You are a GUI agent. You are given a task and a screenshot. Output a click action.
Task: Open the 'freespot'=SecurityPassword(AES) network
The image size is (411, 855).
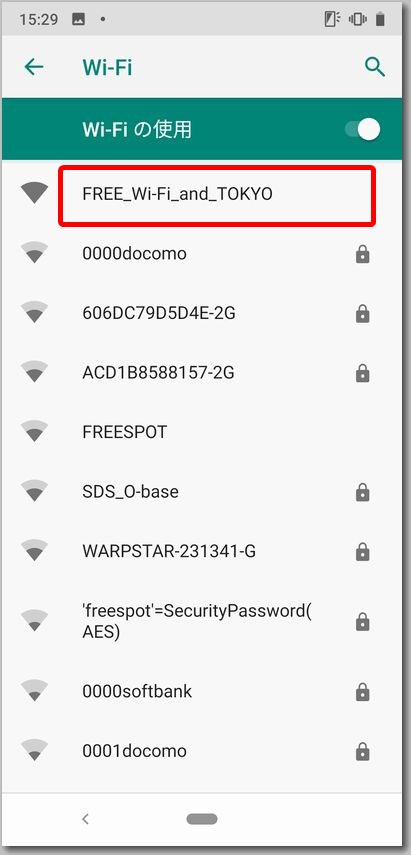click(x=206, y=622)
